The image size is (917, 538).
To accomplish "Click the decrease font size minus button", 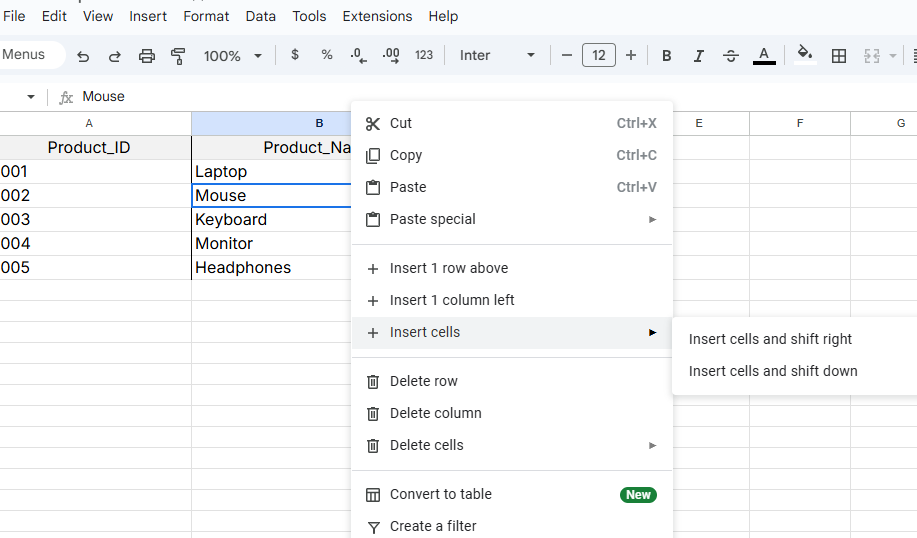I will [x=567, y=55].
